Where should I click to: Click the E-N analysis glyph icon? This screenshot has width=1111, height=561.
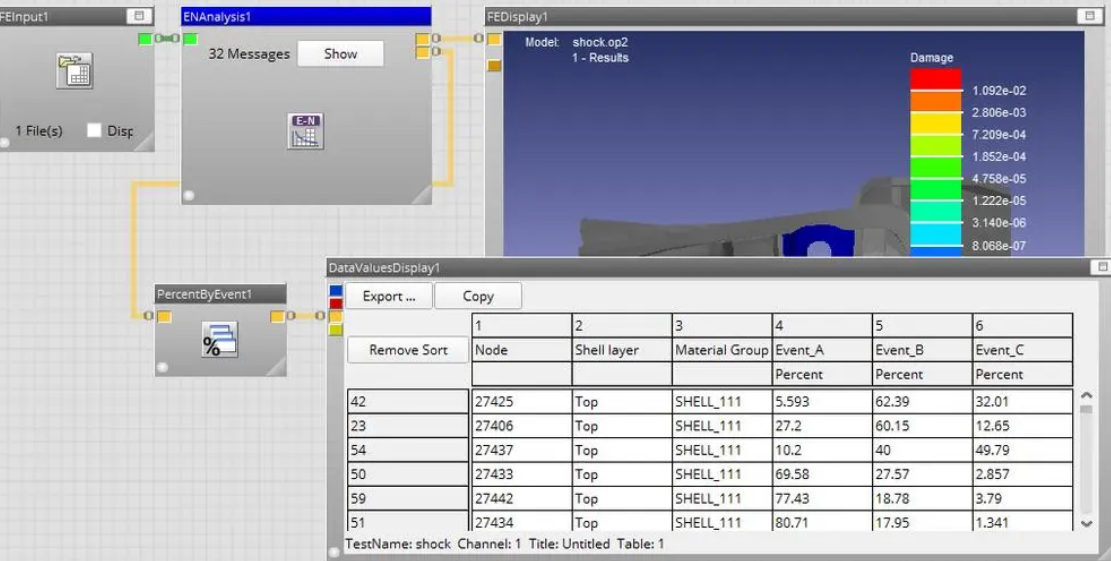305,131
